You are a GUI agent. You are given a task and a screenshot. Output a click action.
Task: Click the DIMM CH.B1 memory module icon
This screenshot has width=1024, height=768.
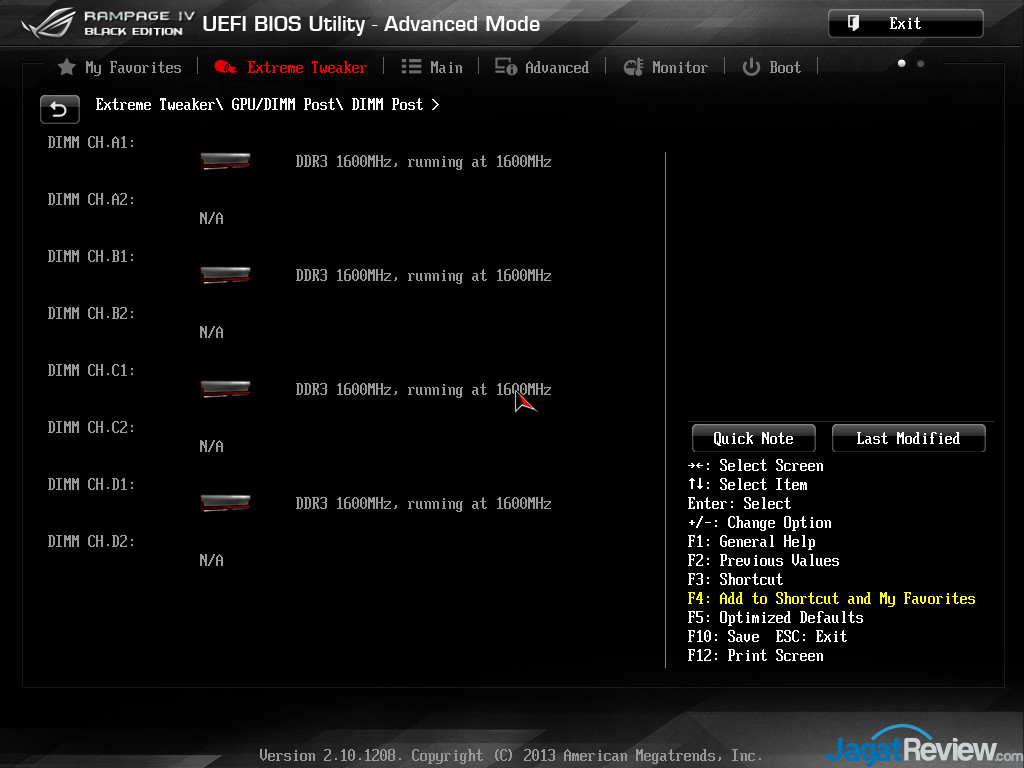pos(225,275)
